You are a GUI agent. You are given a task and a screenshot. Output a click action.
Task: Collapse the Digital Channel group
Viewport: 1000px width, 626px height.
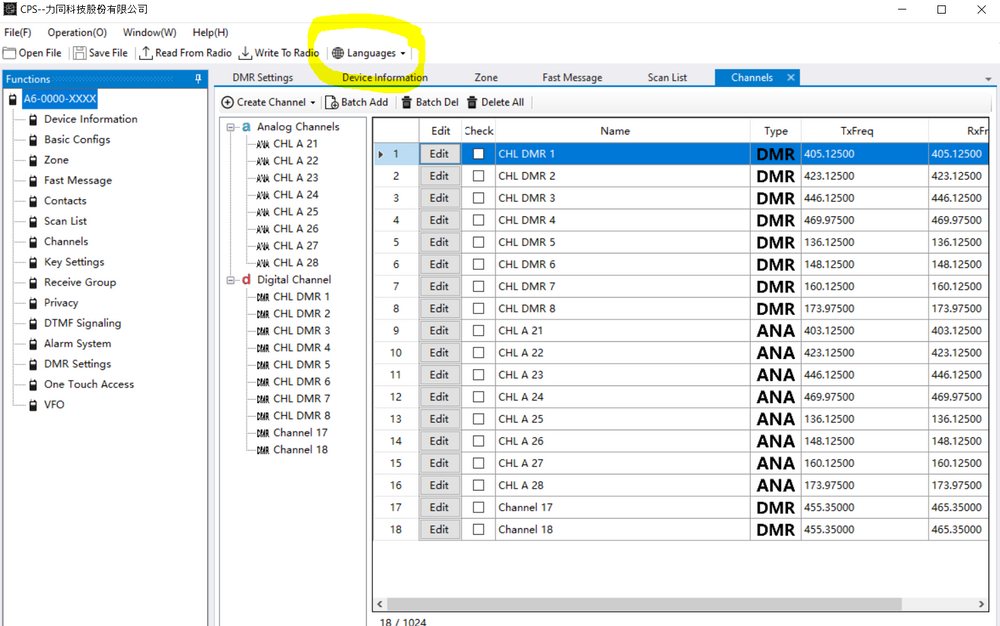(x=229, y=279)
